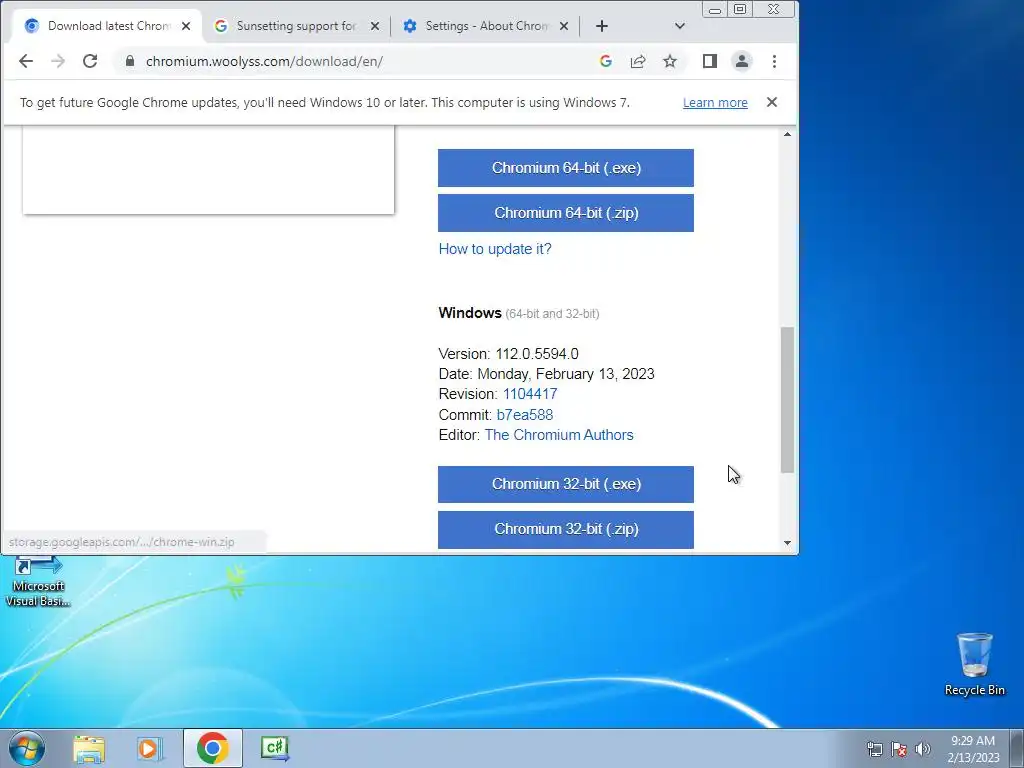Reload the current page
Screen dimensions: 1024x768
pyautogui.click(x=90, y=61)
